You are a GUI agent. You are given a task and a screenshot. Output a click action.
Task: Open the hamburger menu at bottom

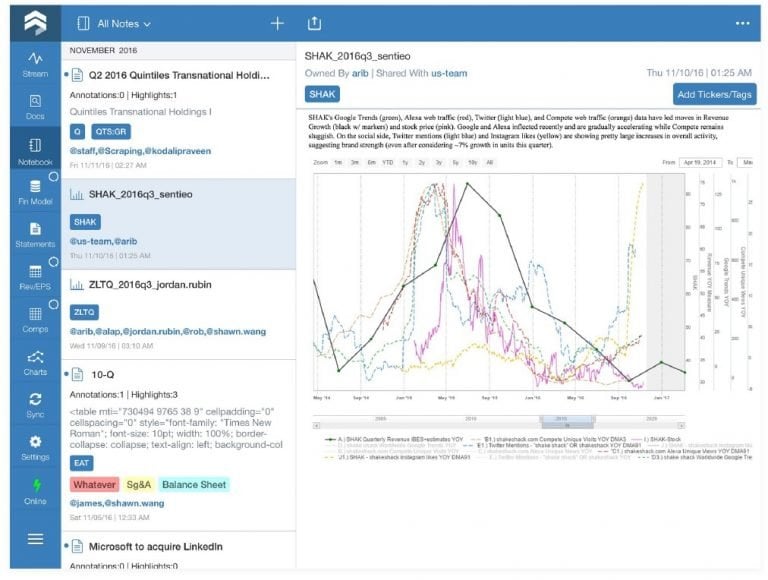(35, 539)
